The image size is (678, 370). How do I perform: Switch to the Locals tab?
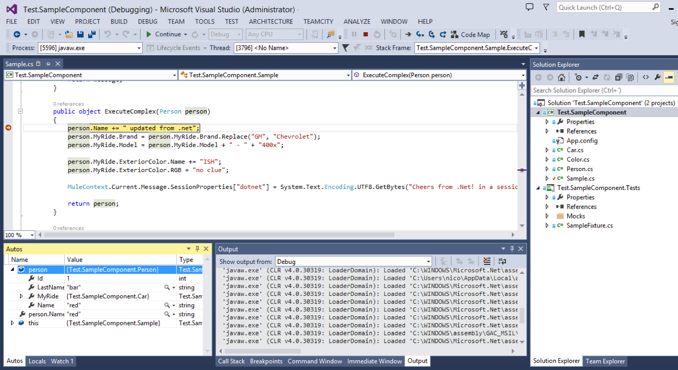(37, 361)
